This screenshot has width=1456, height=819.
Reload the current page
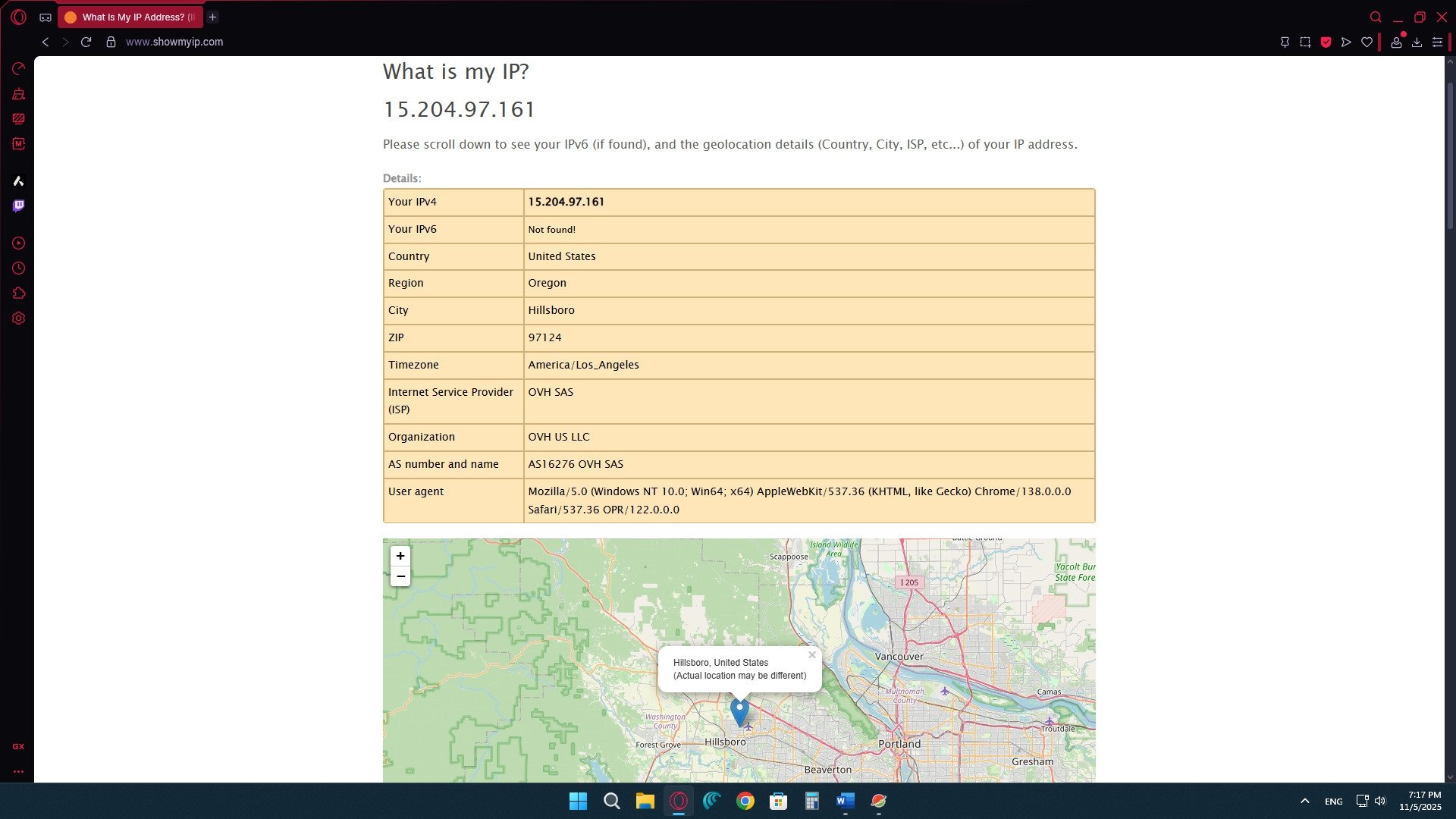click(86, 42)
